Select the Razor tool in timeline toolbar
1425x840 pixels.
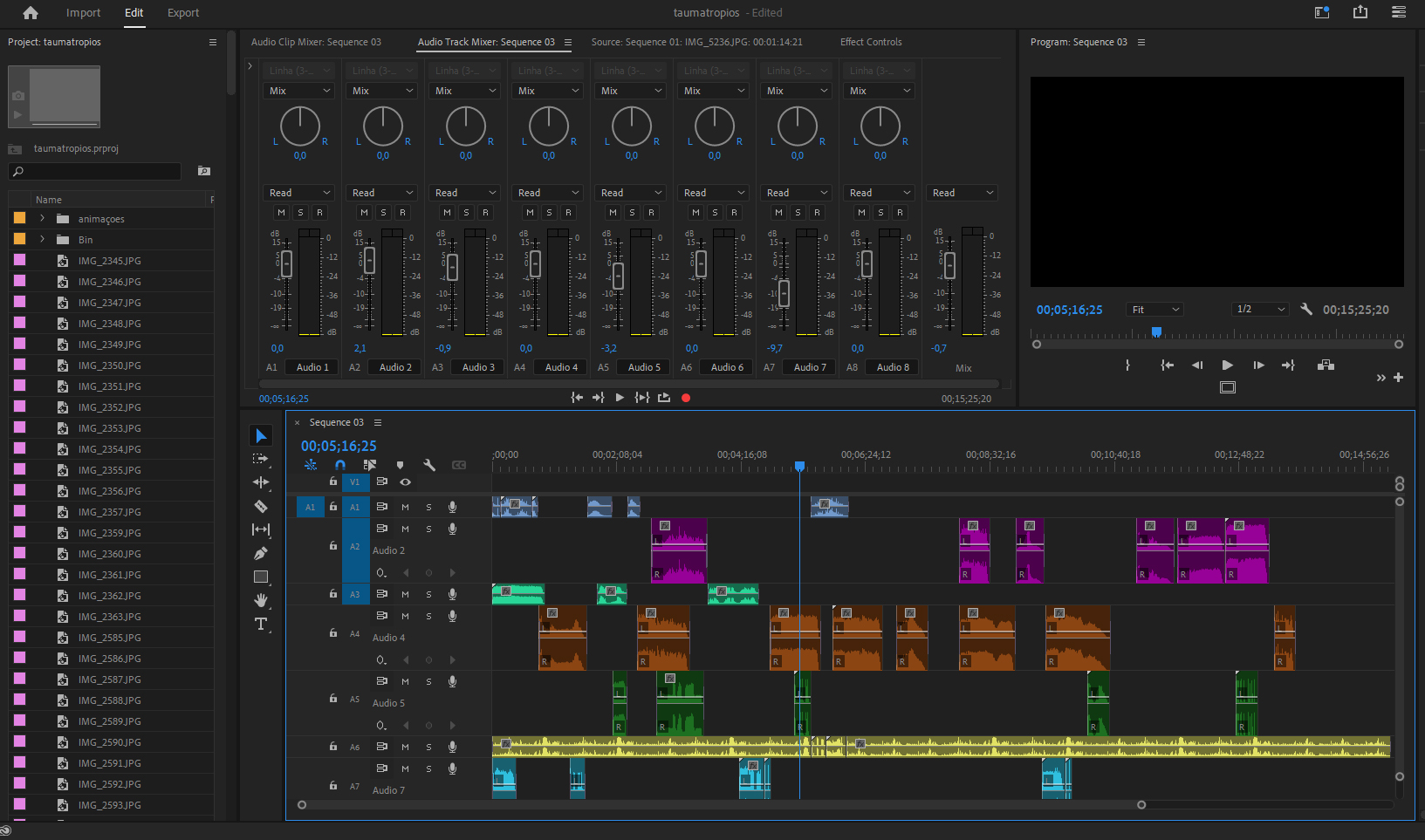pyautogui.click(x=260, y=506)
